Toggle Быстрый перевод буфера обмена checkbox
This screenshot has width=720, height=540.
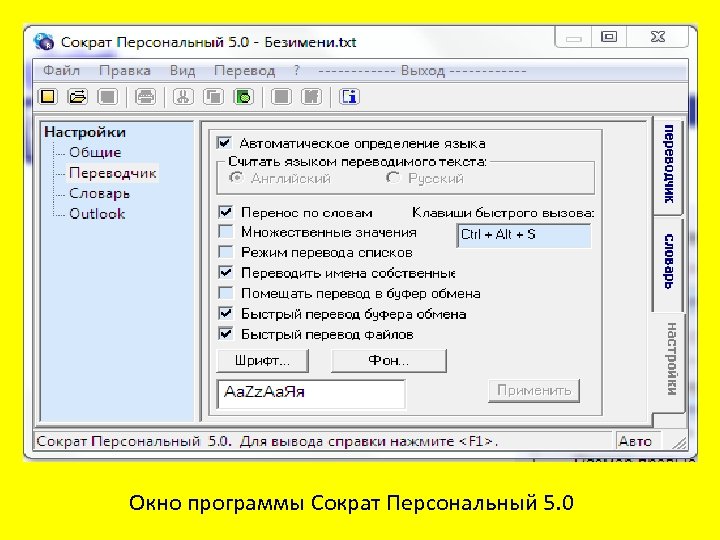[225, 313]
